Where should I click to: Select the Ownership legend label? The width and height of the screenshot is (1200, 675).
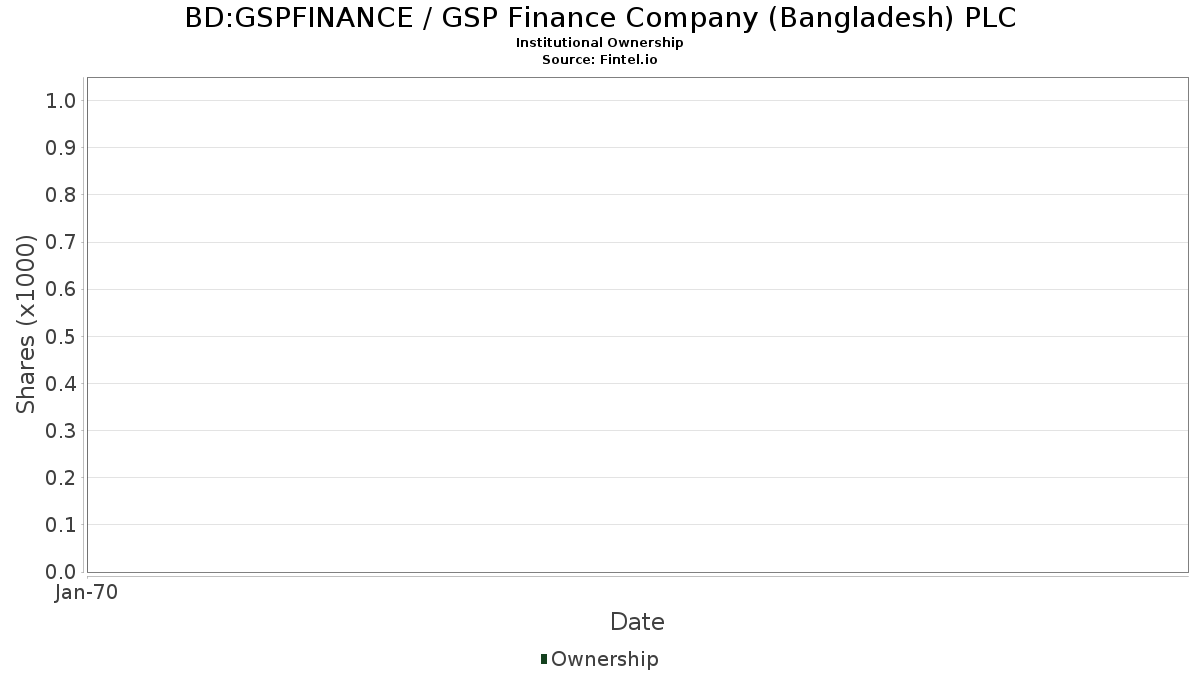coord(604,659)
